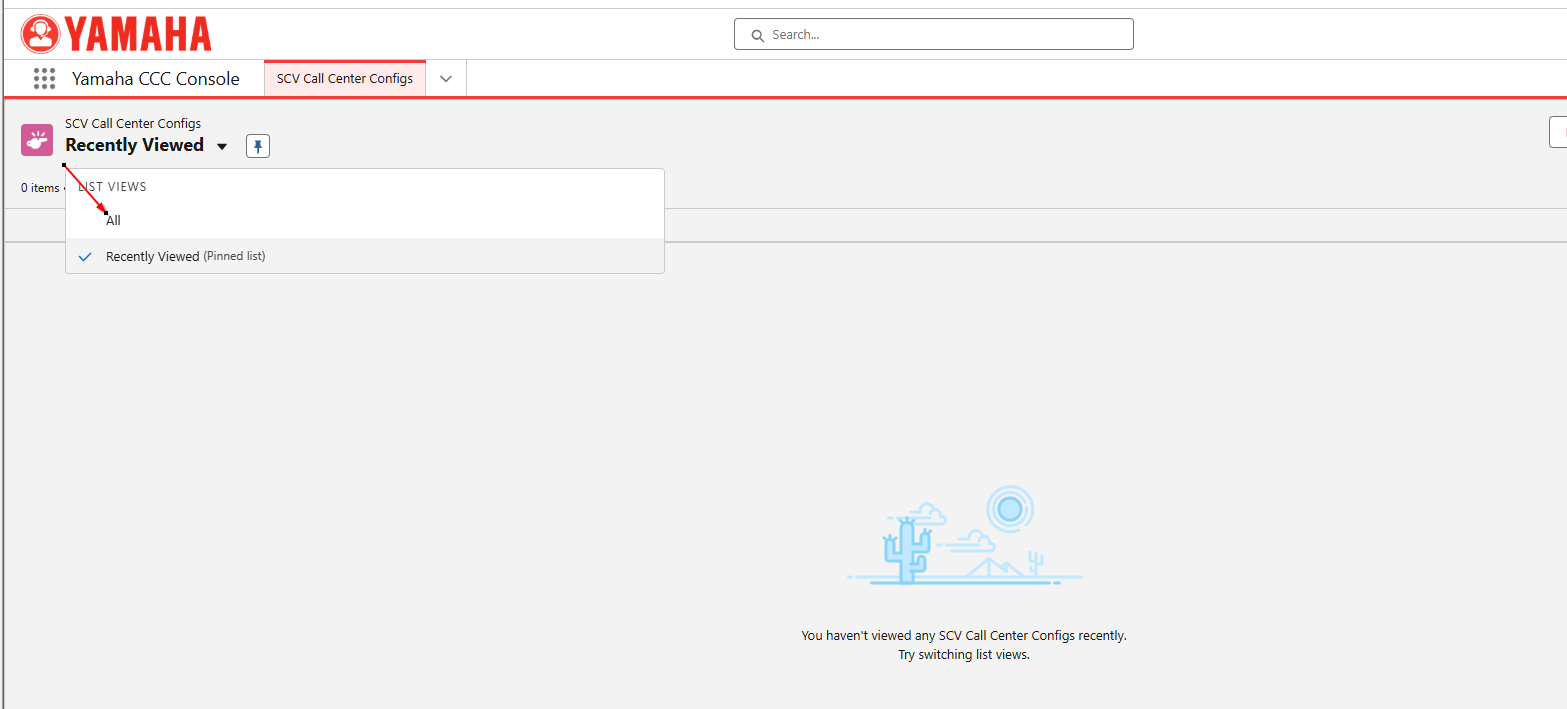Click the LIST VIEWS heading

pos(112,187)
